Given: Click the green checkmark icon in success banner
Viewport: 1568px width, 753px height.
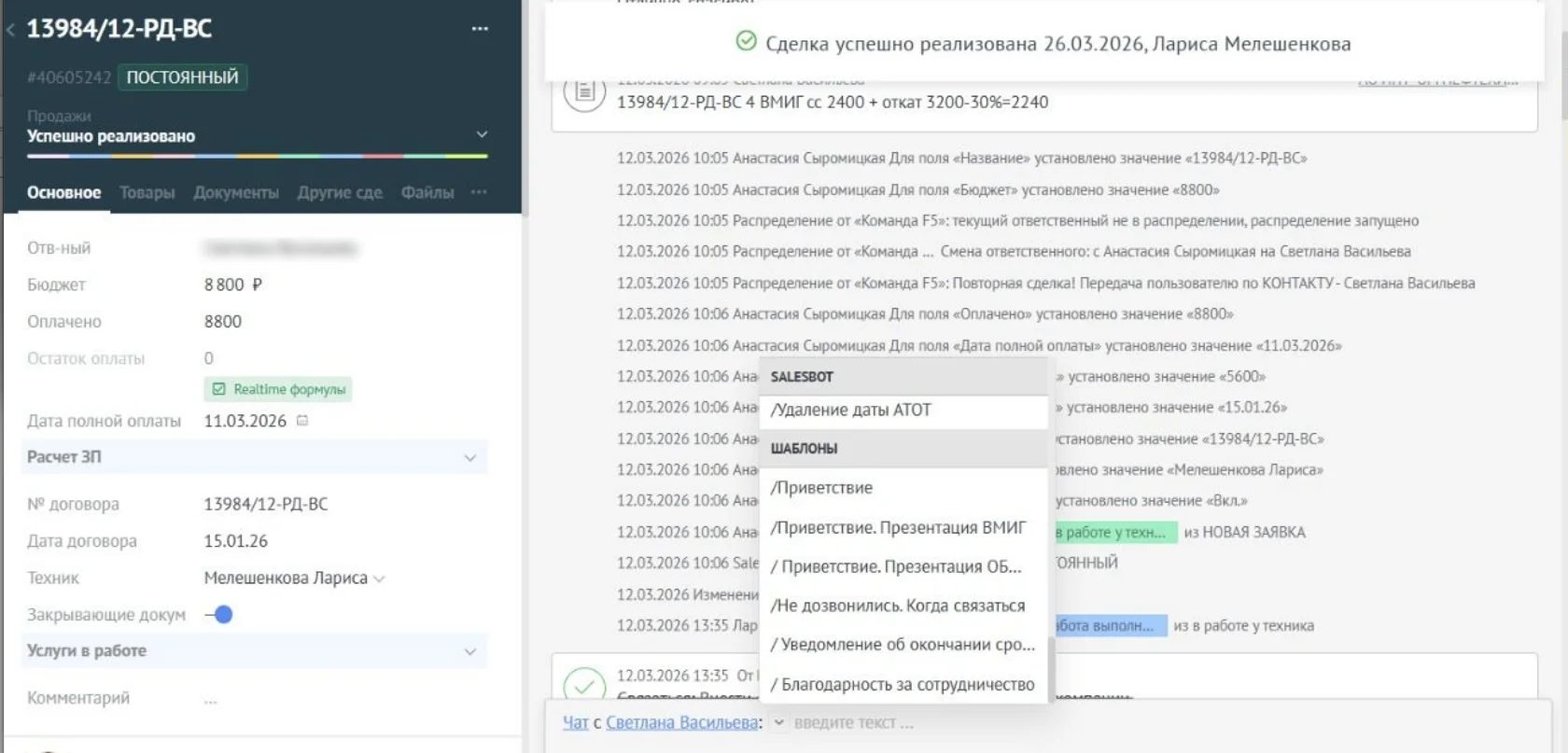Looking at the screenshot, I should [746, 41].
